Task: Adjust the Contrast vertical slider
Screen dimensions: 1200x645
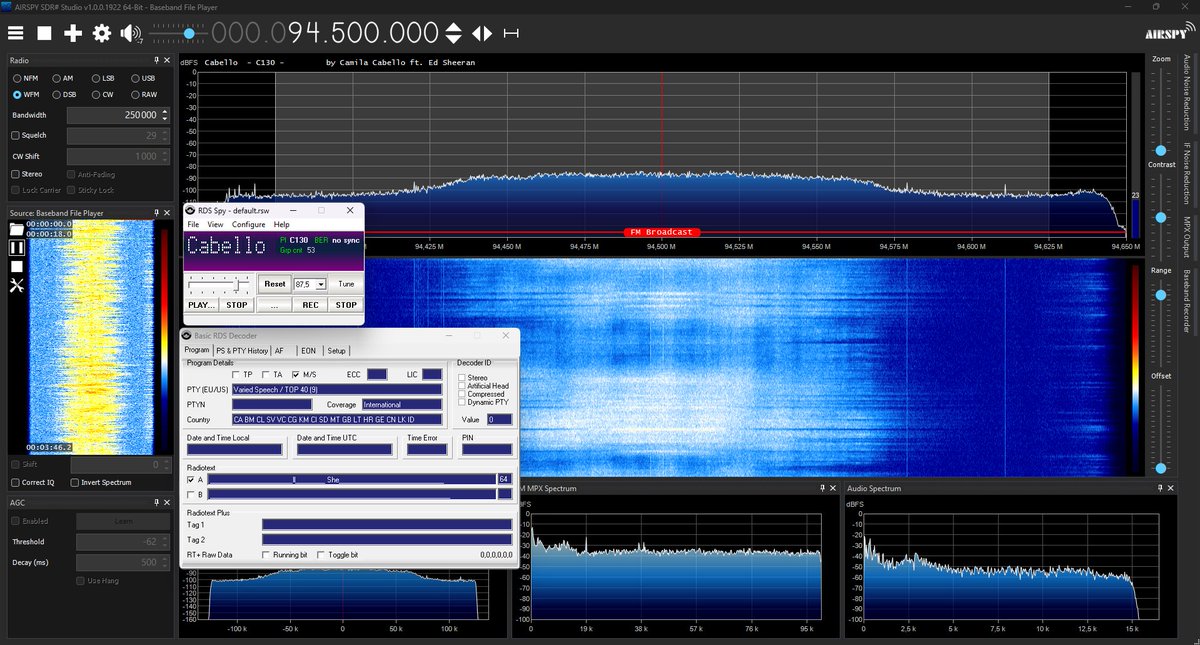Action: (x=1161, y=215)
